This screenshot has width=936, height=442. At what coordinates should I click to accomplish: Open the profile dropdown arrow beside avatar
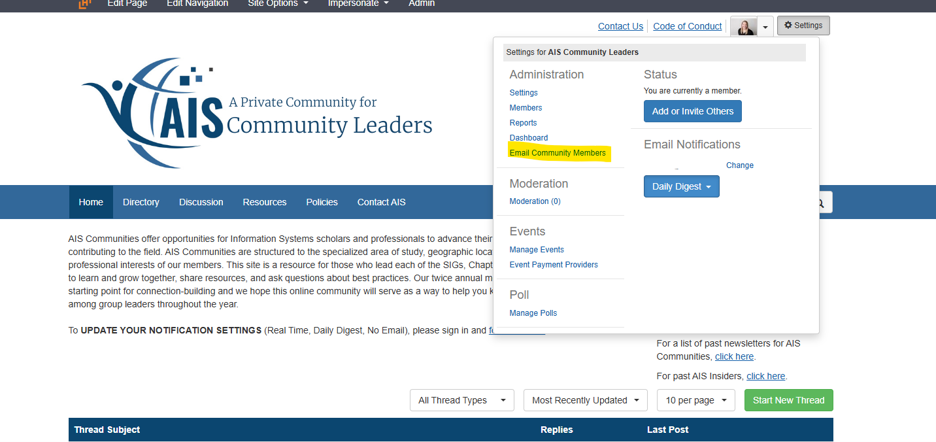coord(766,26)
